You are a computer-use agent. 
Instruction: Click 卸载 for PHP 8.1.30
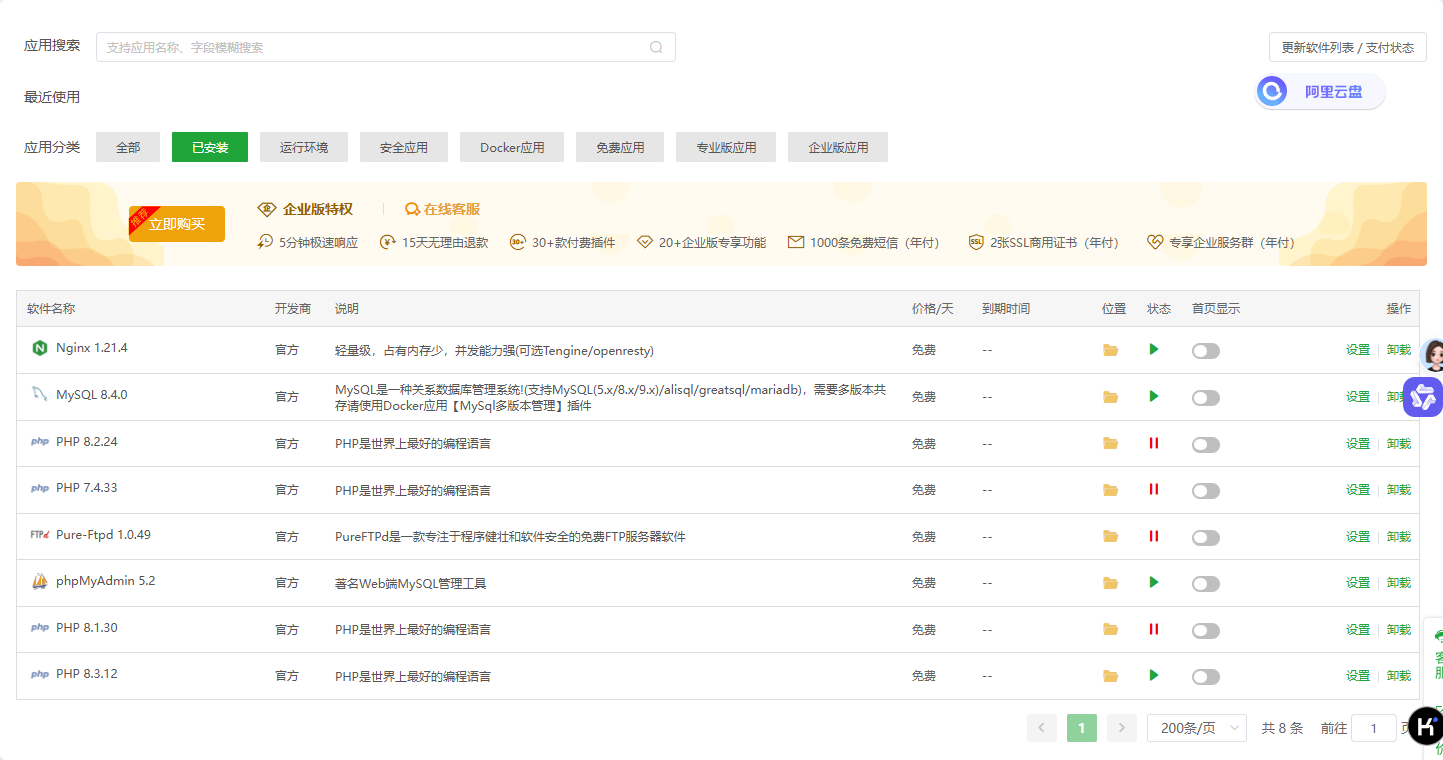click(x=1399, y=629)
